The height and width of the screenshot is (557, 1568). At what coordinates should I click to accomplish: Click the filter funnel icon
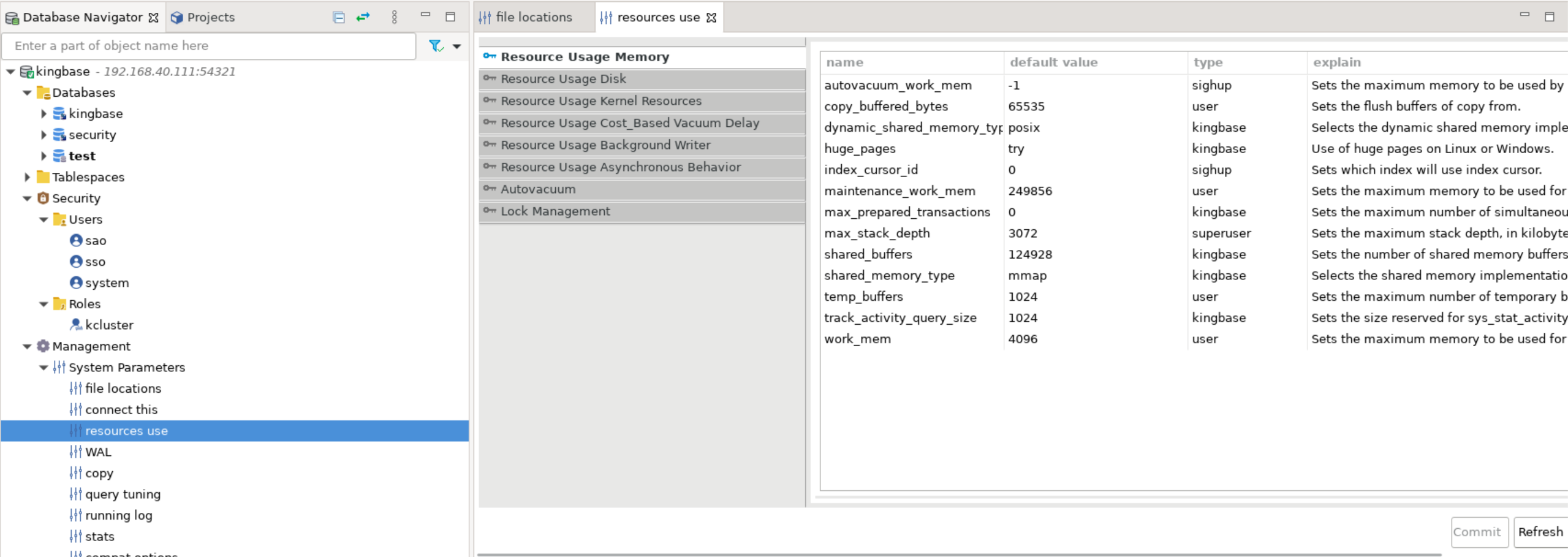point(435,46)
